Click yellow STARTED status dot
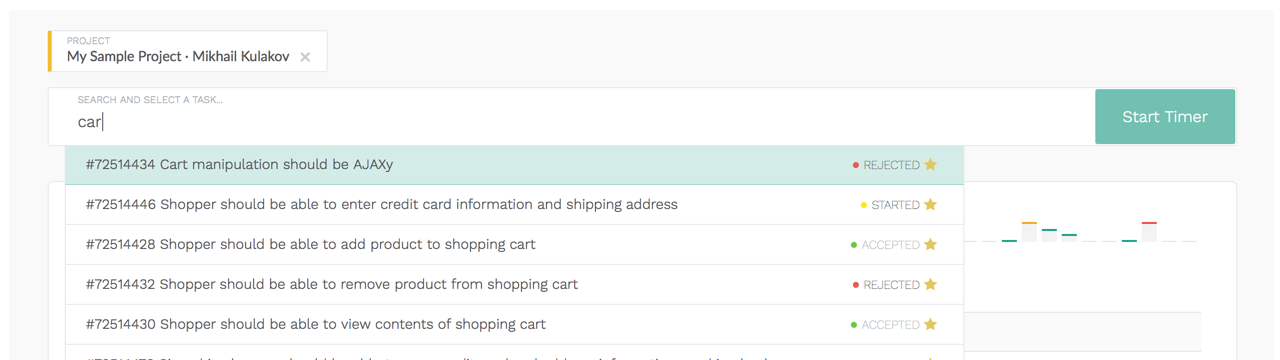1280x360 pixels. (864, 205)
